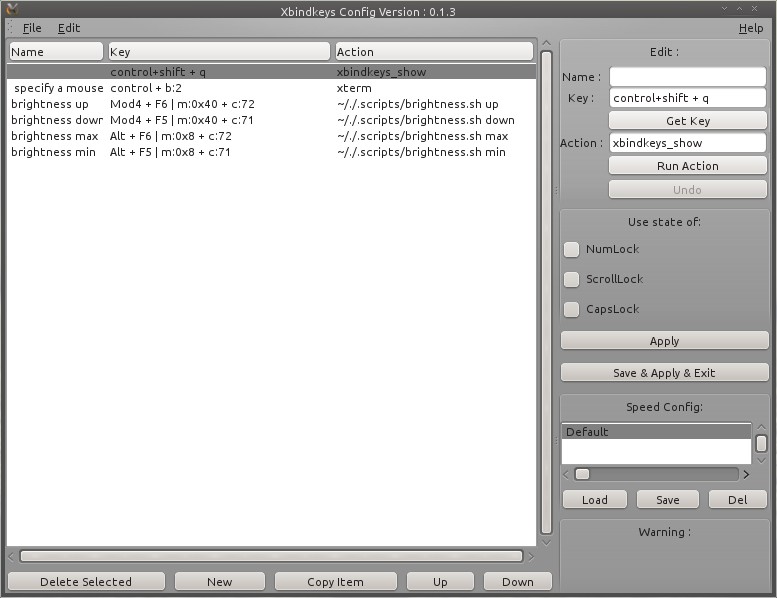Viewport: 777px width, 598px height.
Task: Click right arrow of list horizontal scrollbar
Action: coord(531,557)
